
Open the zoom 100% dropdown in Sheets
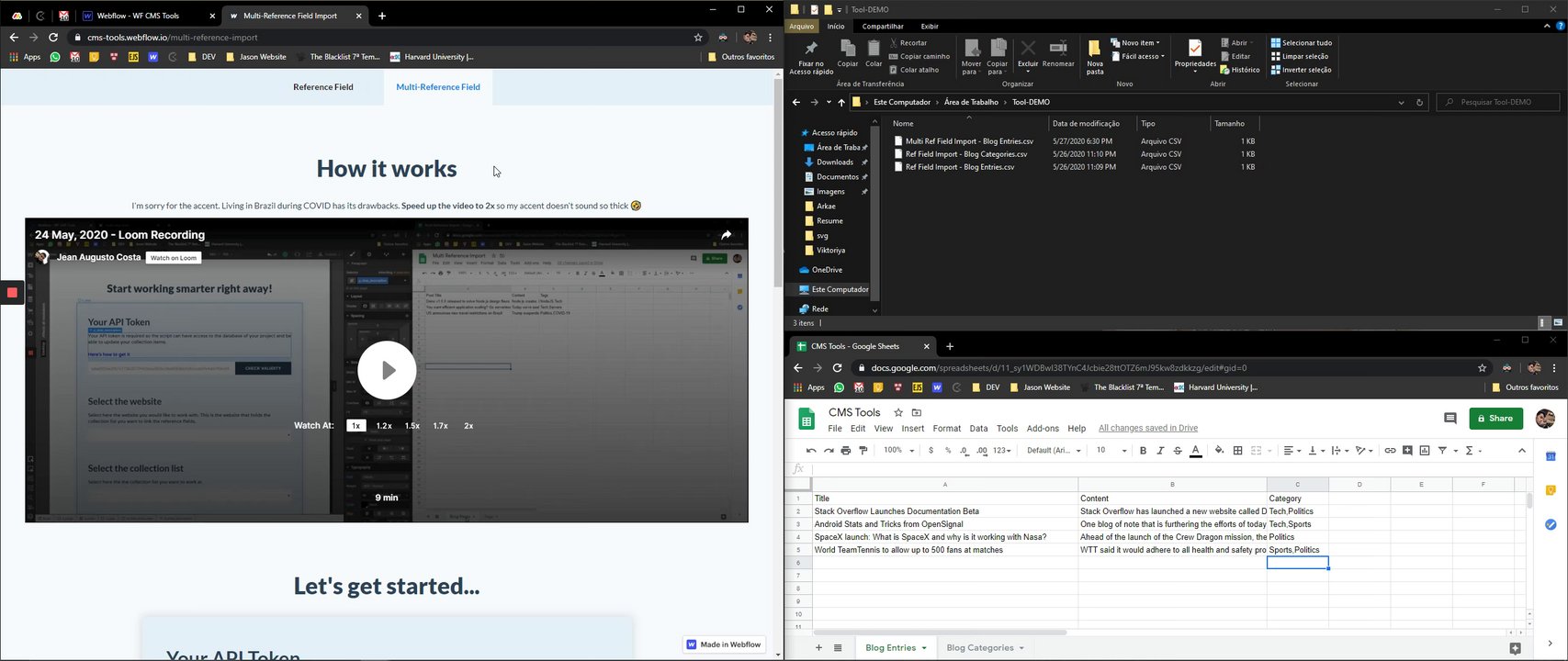(898, 451)
